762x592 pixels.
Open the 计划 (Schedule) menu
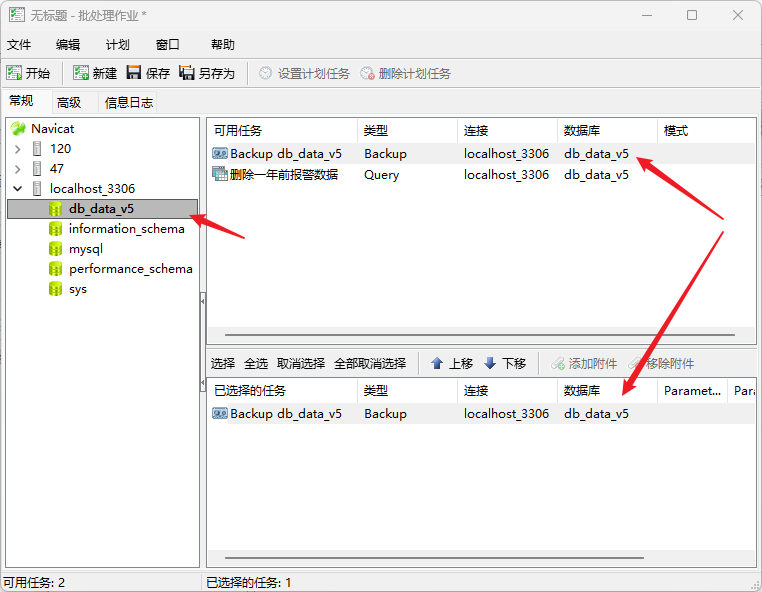118,45
